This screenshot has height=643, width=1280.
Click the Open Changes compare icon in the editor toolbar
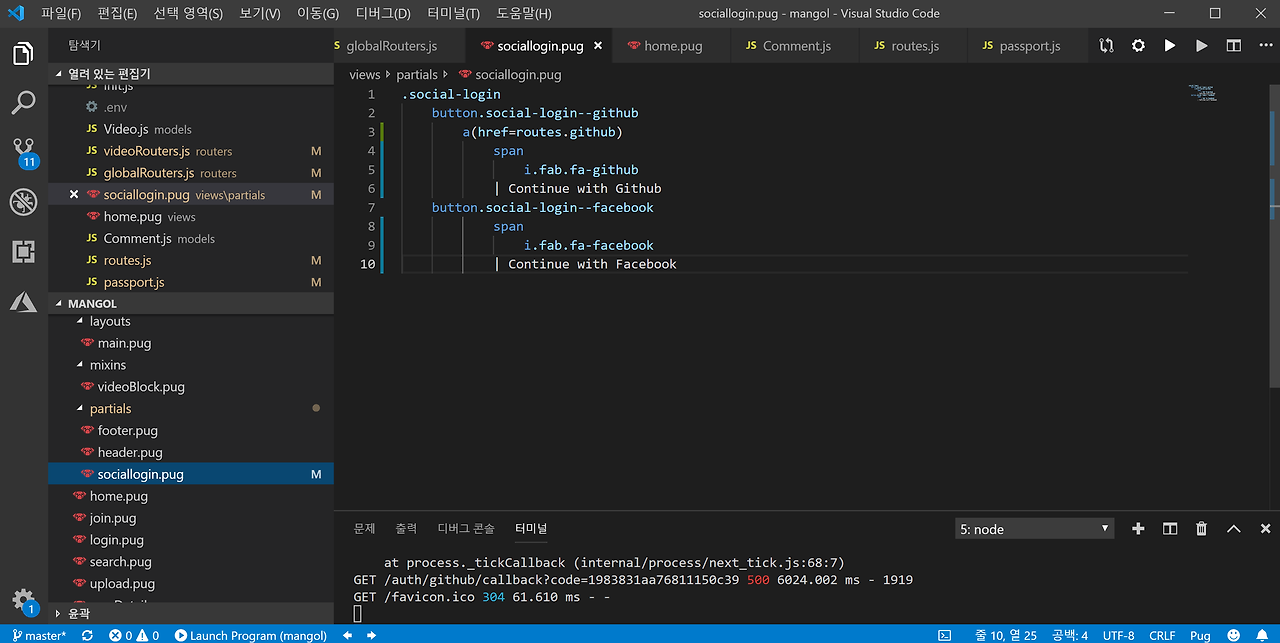(1106, 46)
